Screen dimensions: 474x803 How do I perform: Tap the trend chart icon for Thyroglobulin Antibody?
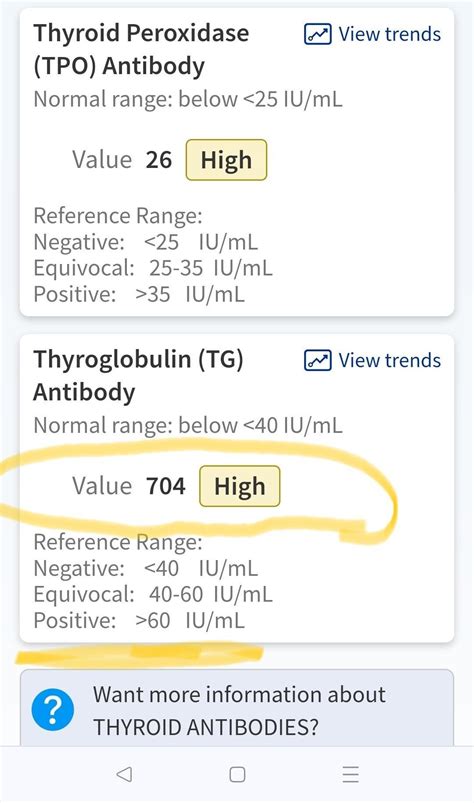[317, 361]
